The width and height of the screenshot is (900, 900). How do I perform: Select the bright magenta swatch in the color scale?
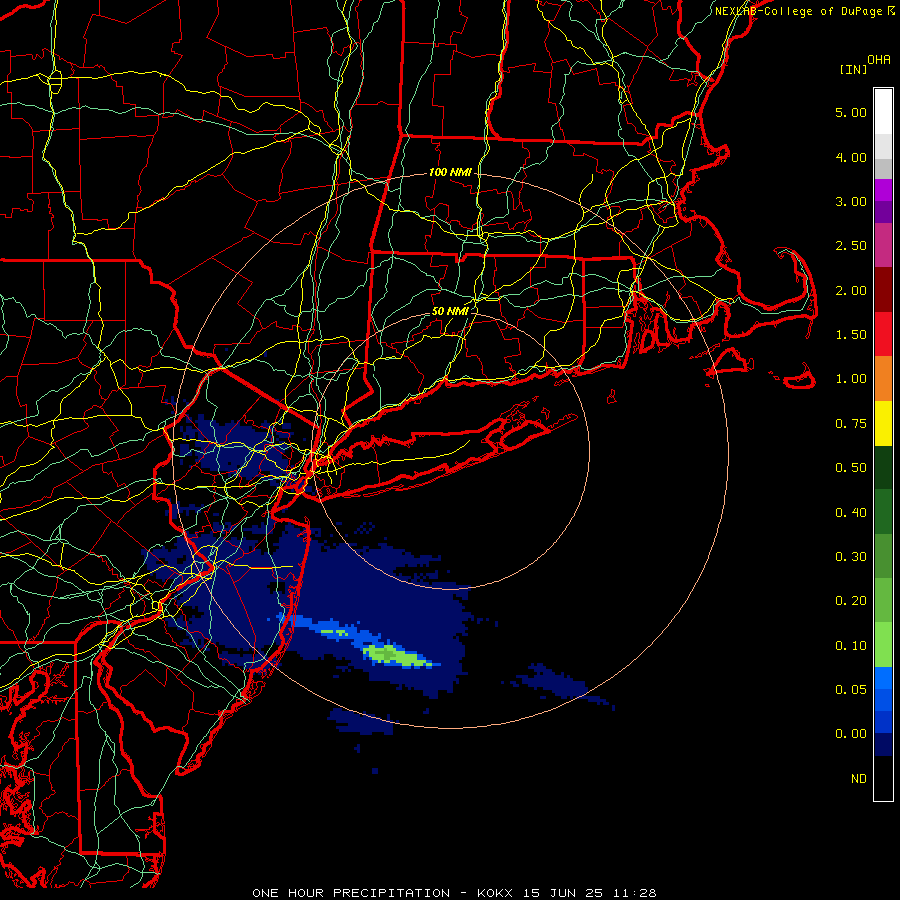[x=883, y=190]
